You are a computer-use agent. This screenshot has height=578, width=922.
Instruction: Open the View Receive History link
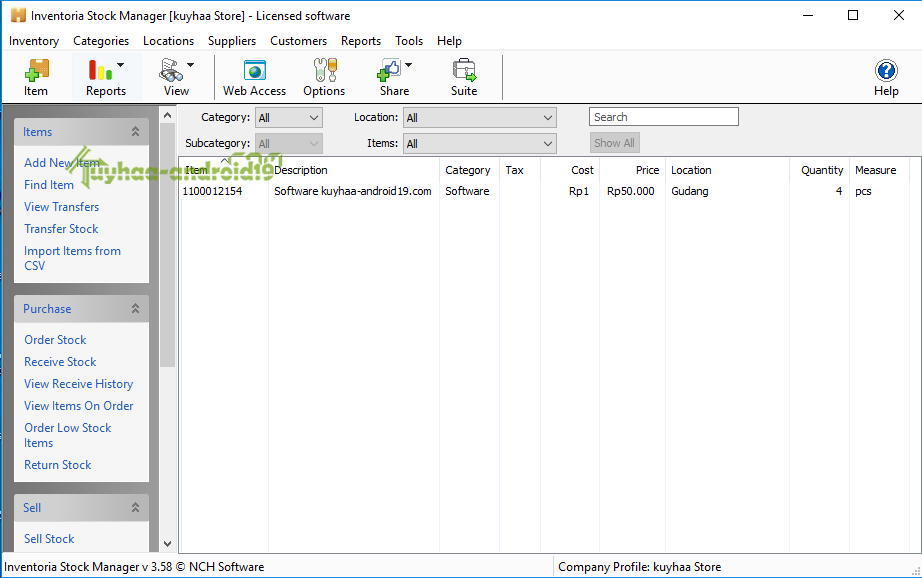pyautogui.click(x=79, y=384)
